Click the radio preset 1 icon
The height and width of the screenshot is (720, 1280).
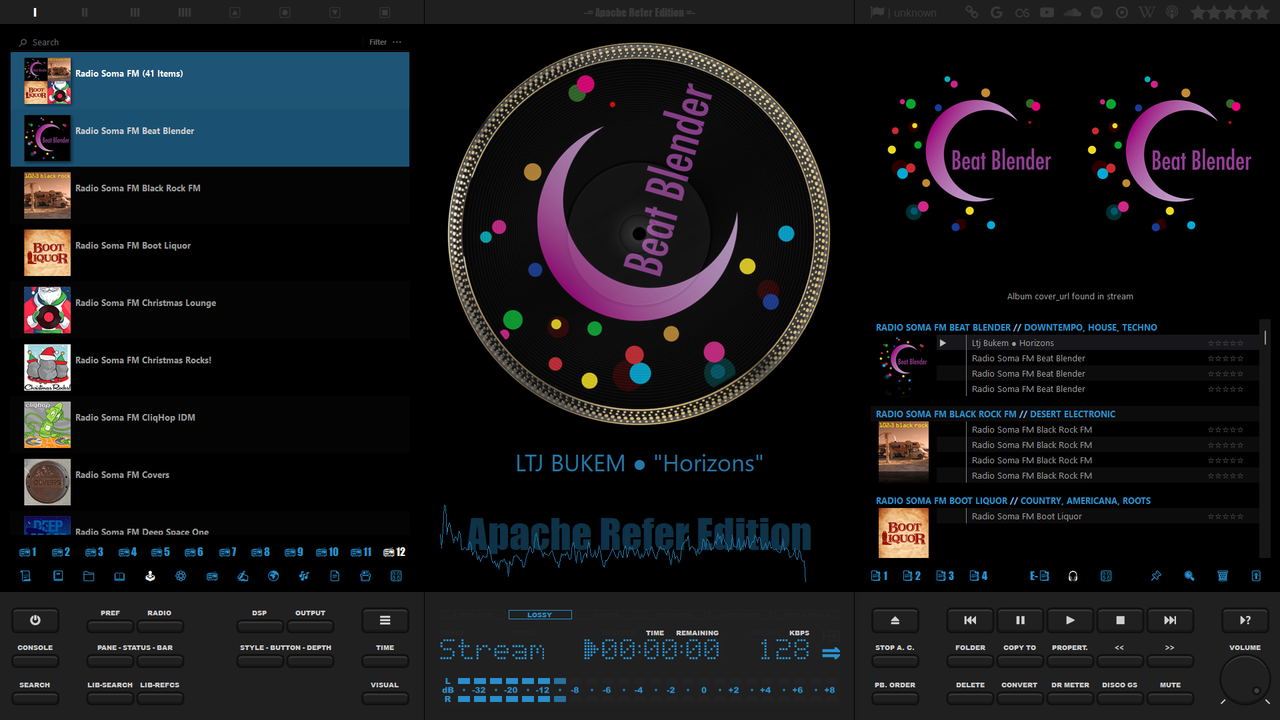(28, 552)
